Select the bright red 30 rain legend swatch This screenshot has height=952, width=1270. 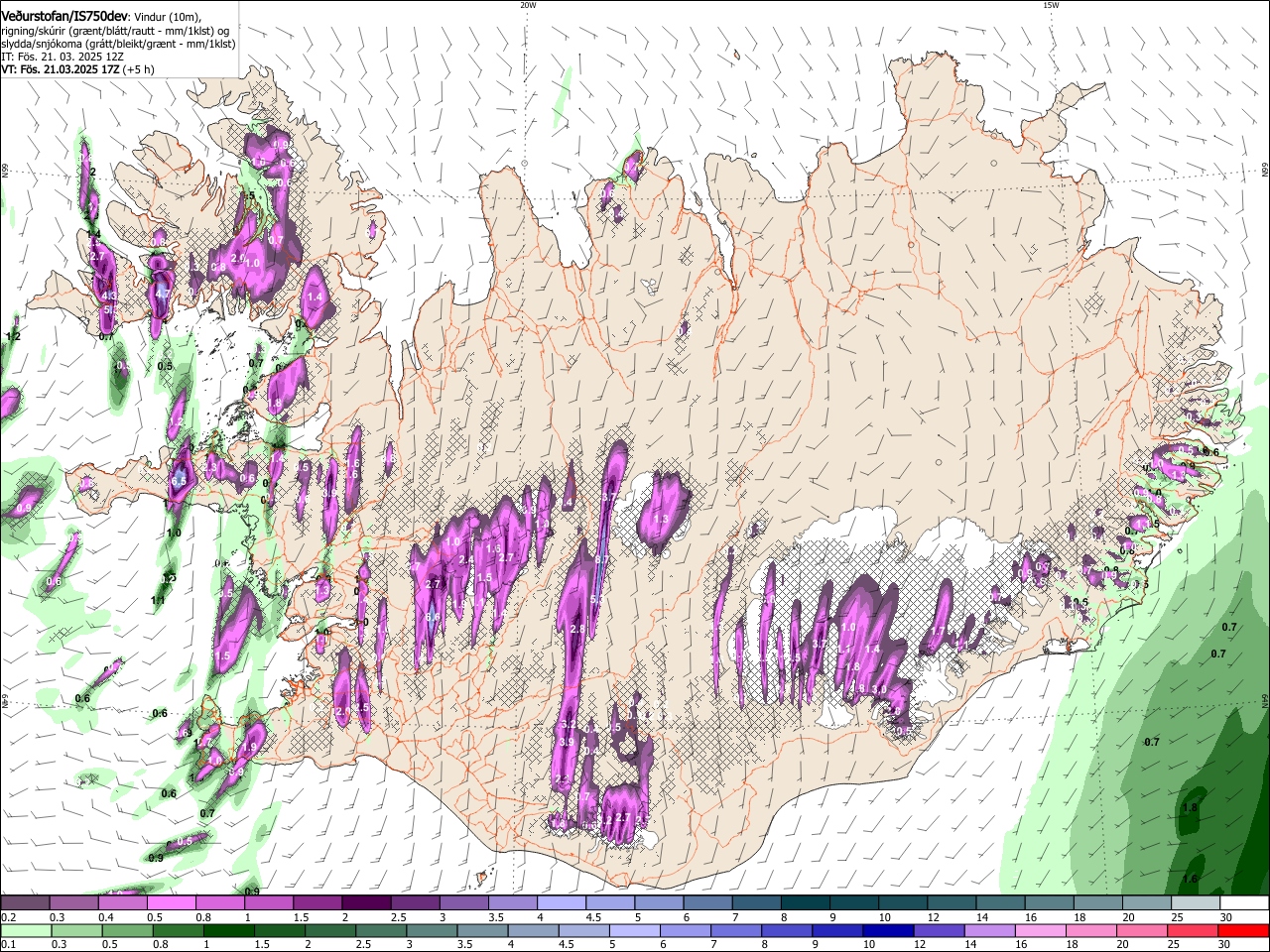tap(1243, 930)
